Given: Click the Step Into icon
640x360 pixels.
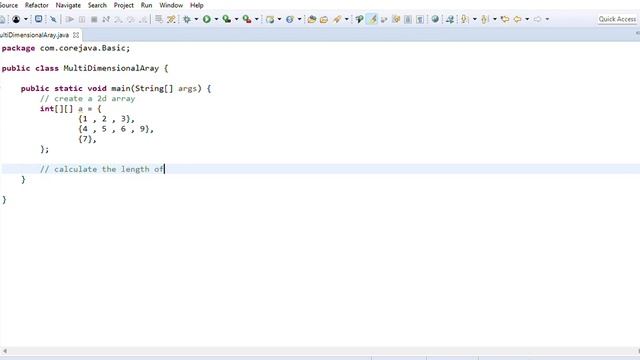Looking at the screenshot, I should click(x=118, y=19).
